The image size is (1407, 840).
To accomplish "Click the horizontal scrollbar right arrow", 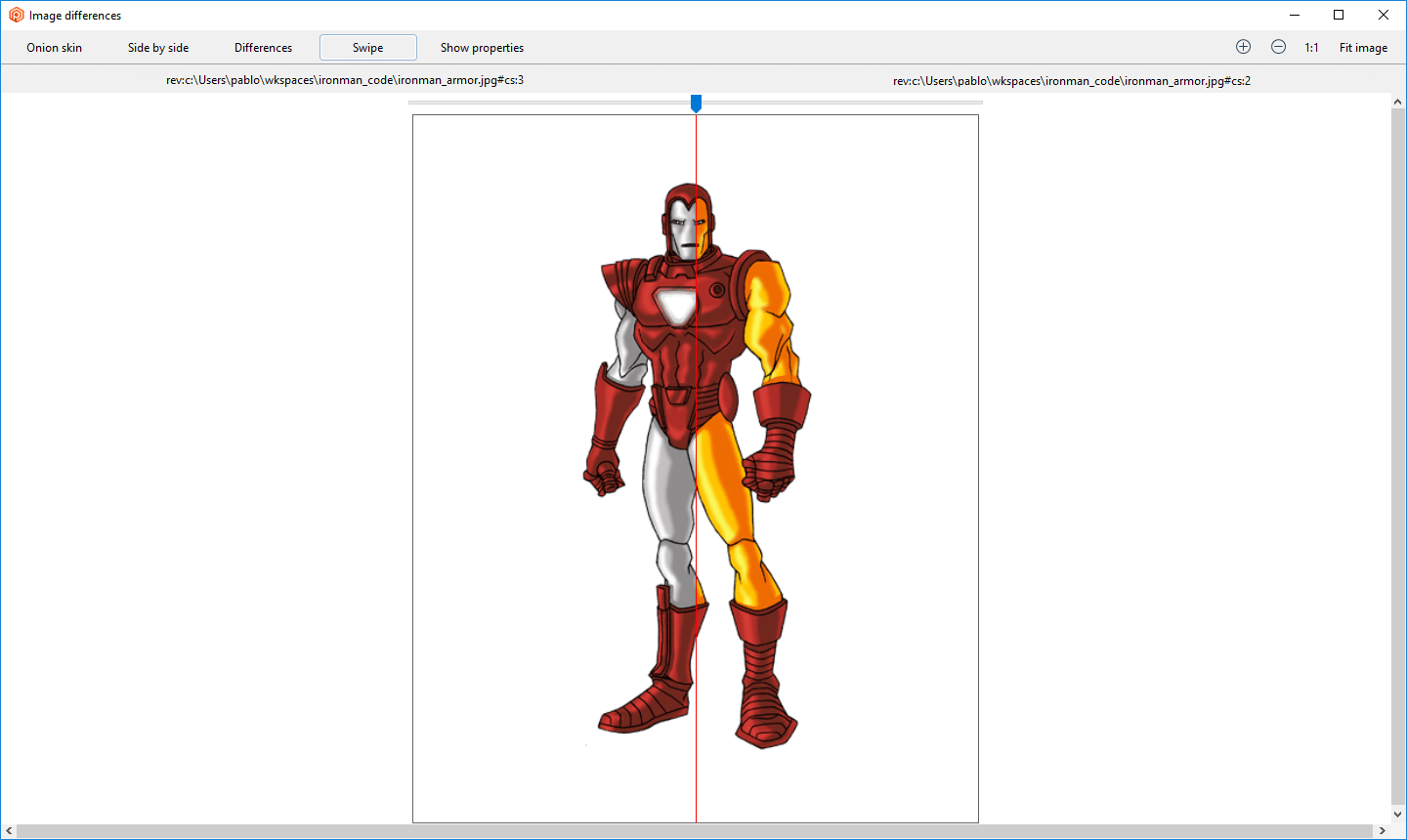I will [x=1382, y=831].
